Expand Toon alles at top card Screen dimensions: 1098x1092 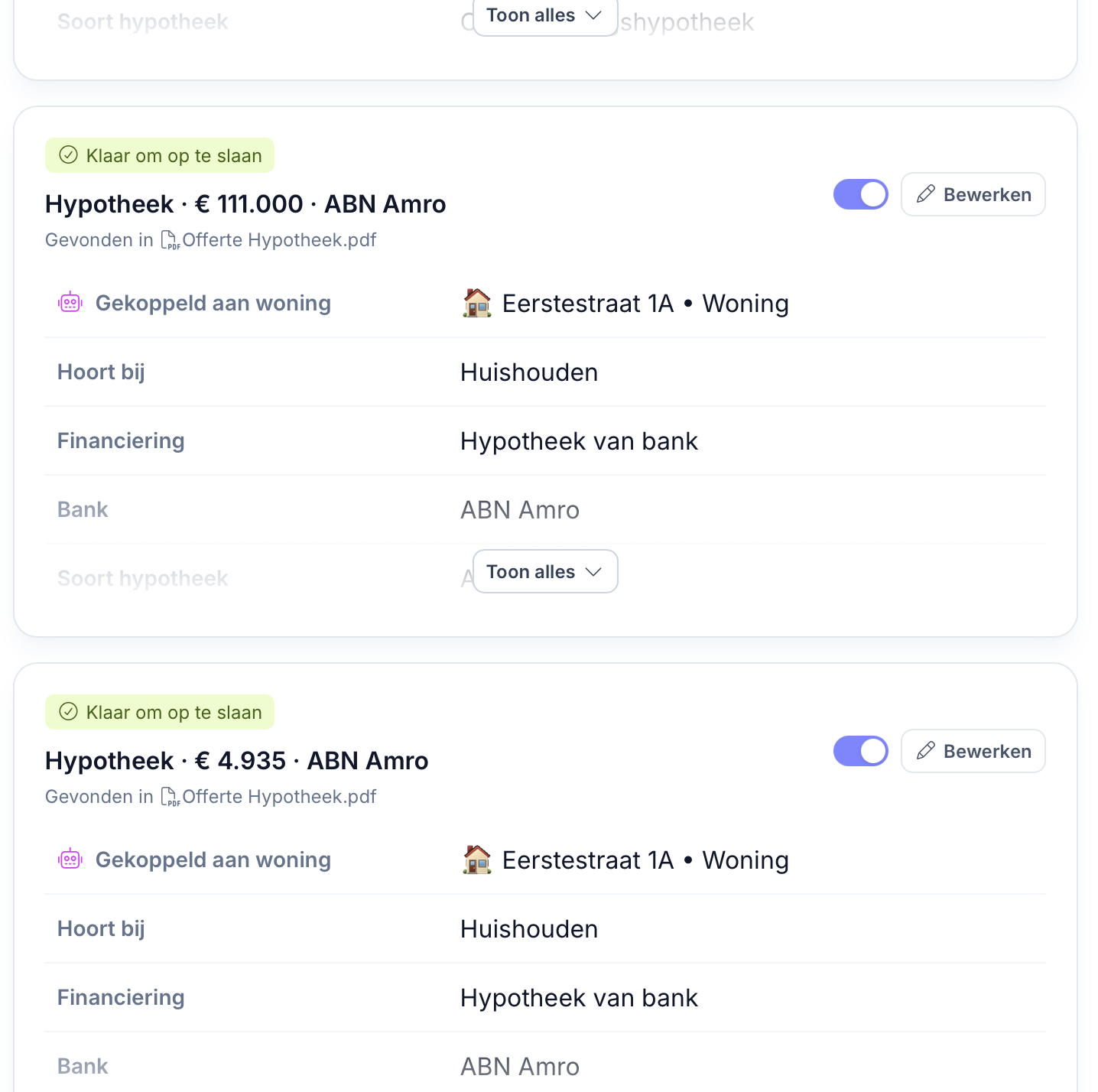pyautogui.click(x=545, y=16)
